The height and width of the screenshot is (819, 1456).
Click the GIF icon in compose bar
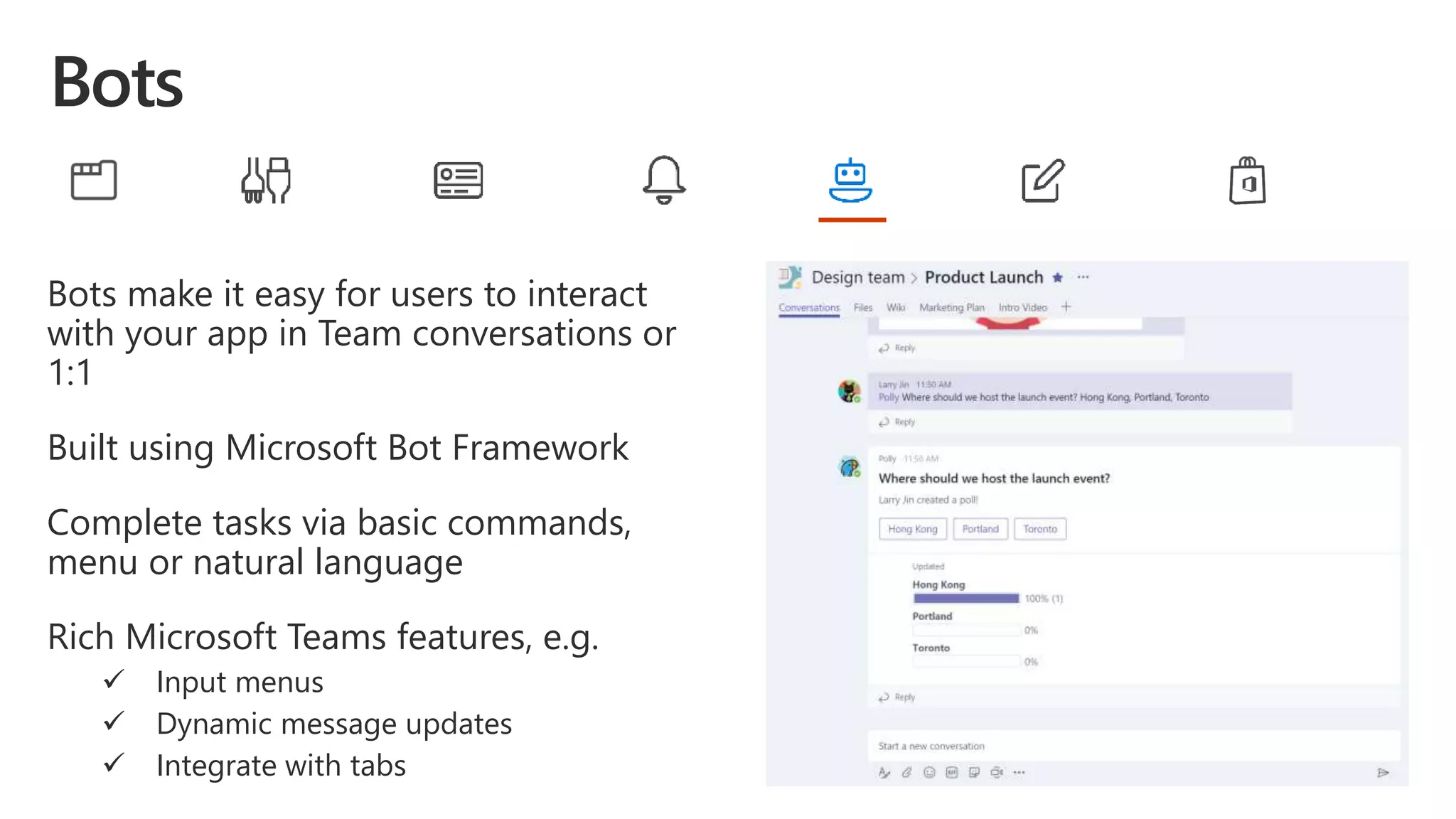point(952,773)
